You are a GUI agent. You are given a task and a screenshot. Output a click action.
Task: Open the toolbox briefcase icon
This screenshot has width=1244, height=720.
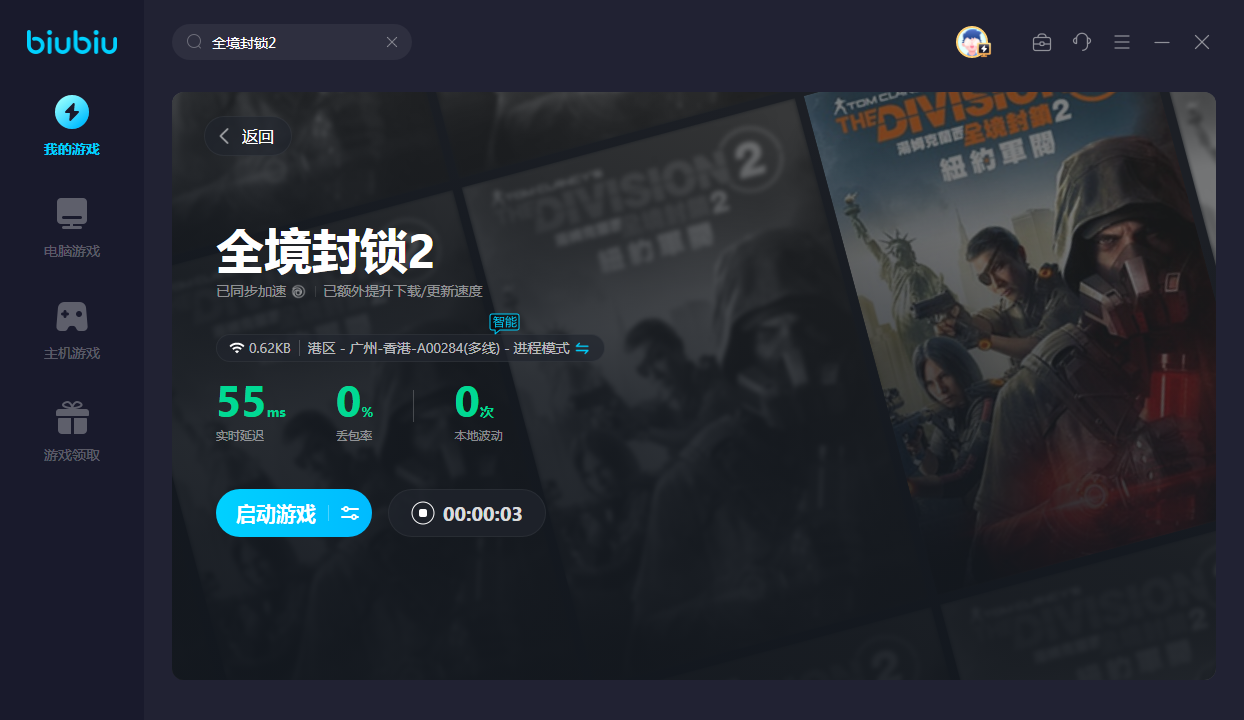coord(1042,42)
